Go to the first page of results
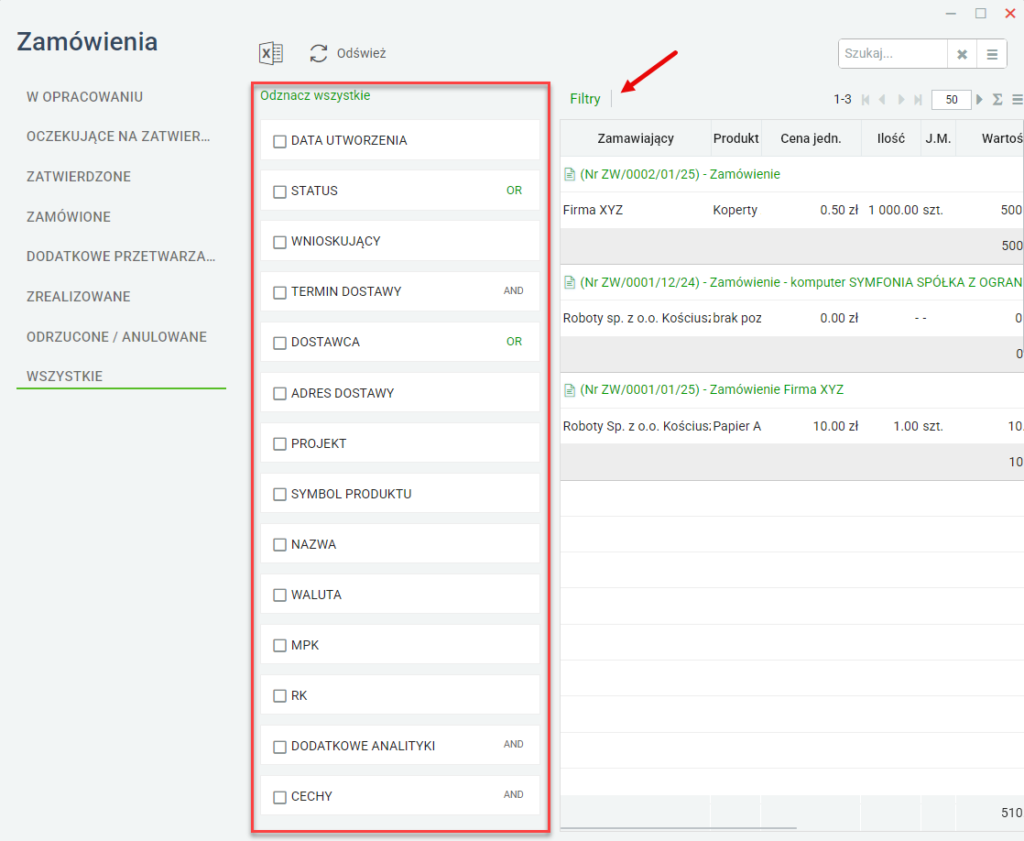Viewport: 1024px width, 841px height. point(865,99)
